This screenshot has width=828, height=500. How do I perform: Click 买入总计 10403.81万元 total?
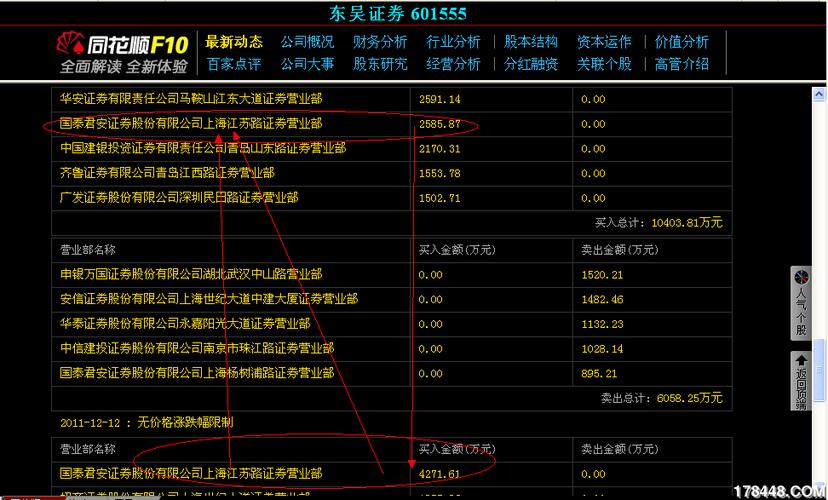pyautogui.click(x=658, y=223)
